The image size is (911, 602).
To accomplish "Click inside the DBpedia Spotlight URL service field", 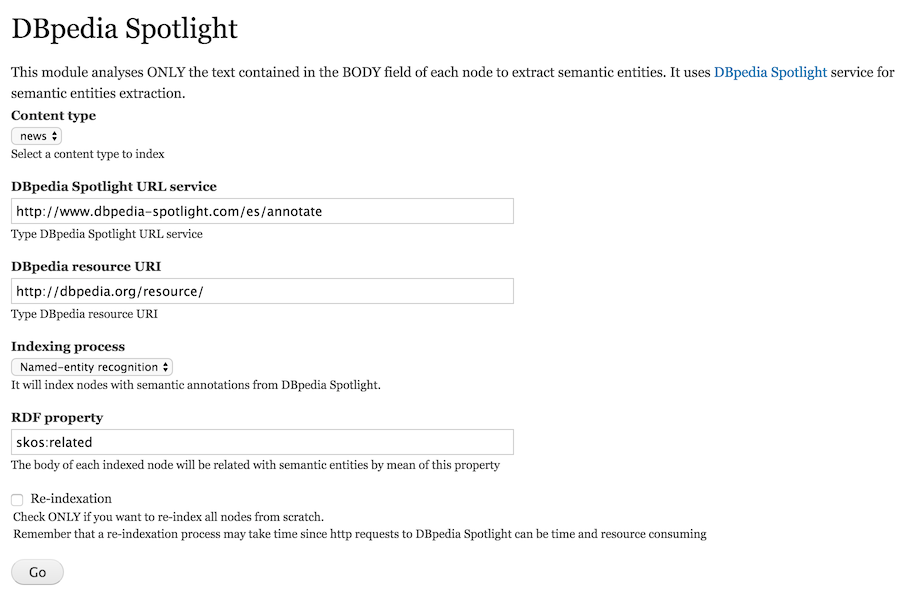I will 260,210.
